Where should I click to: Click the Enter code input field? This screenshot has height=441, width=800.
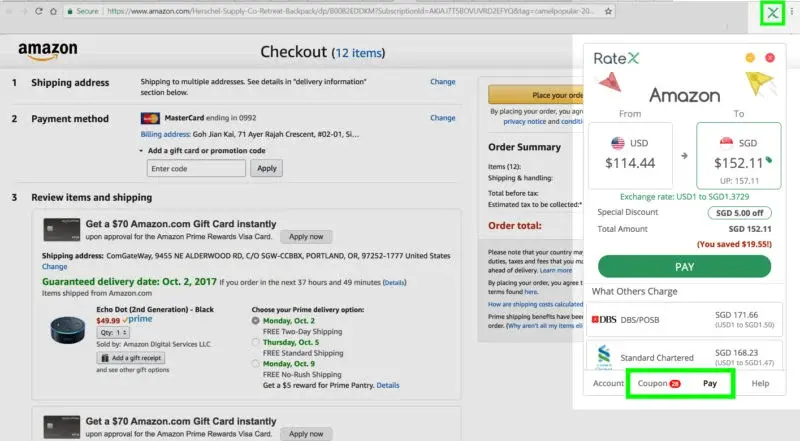pyautogui.click(x=196, y=168)
